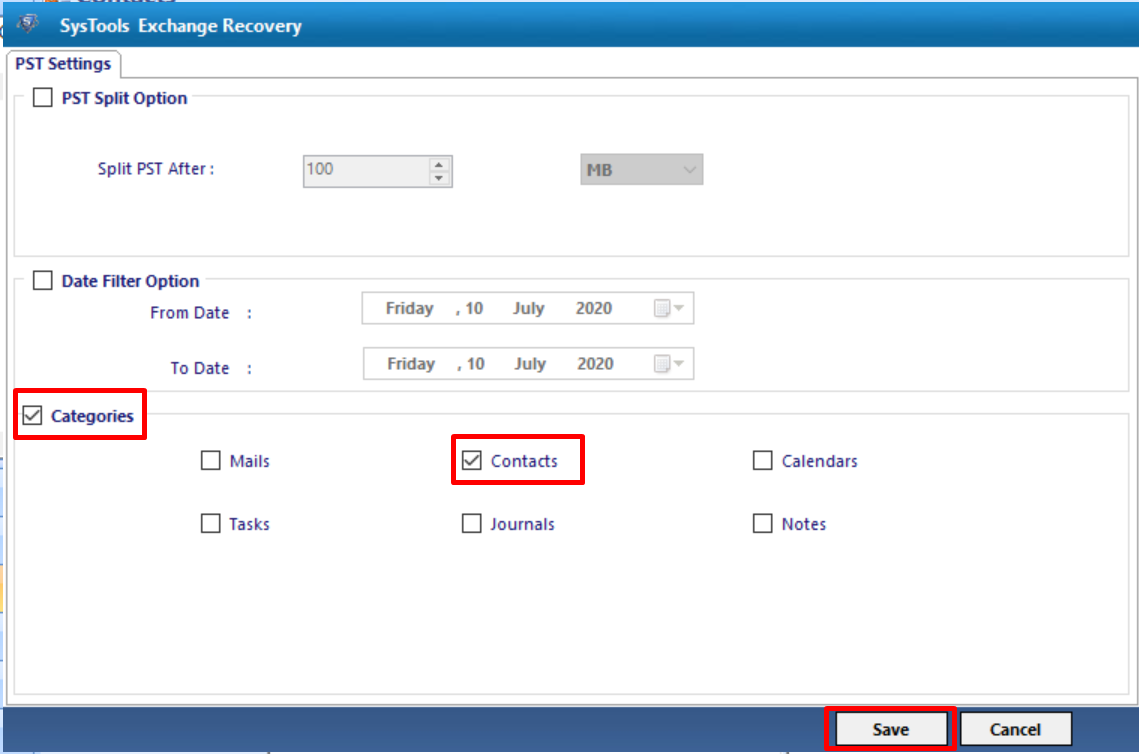Select the year 2020 in To Date
Image resolution: width=1139 pixels, height=754 pixels.
pyautogui.click(x=595, y=363)
